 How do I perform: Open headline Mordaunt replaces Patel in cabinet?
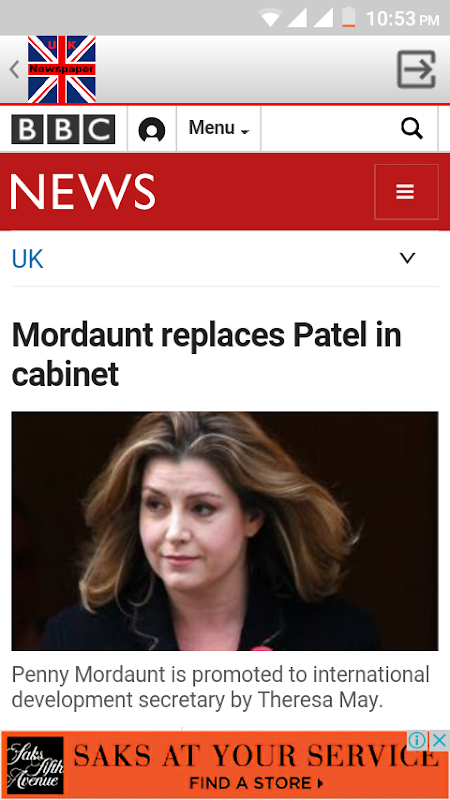click(x=207, y=355)
